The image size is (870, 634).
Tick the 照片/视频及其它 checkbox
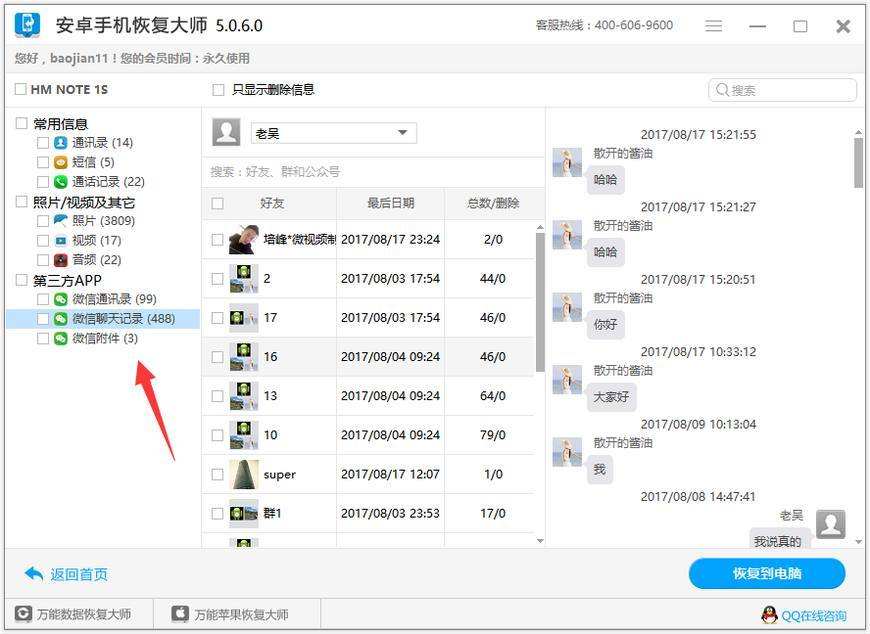tap(22, 201)
